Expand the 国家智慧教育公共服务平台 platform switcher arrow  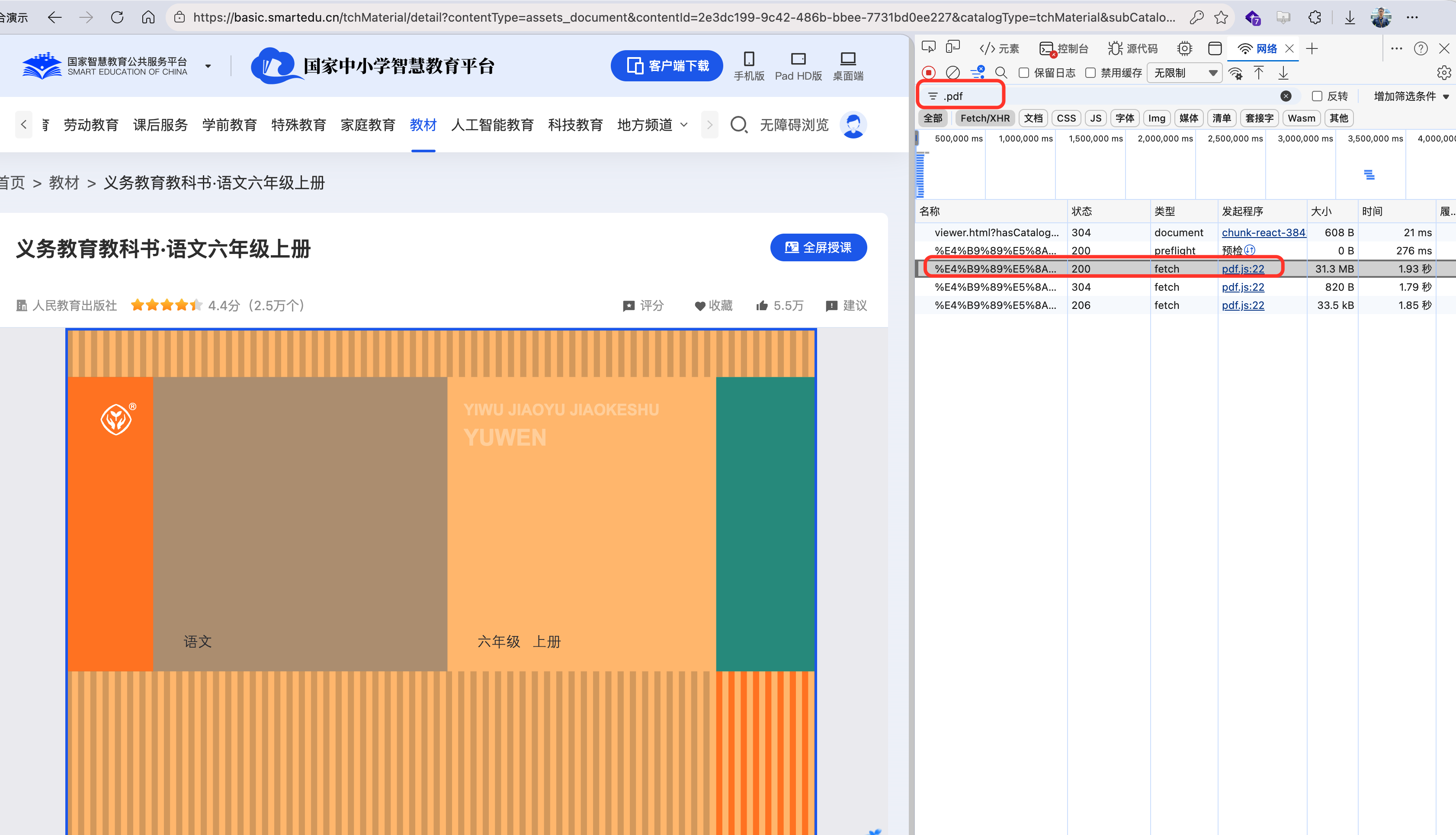tap(208, 66)
